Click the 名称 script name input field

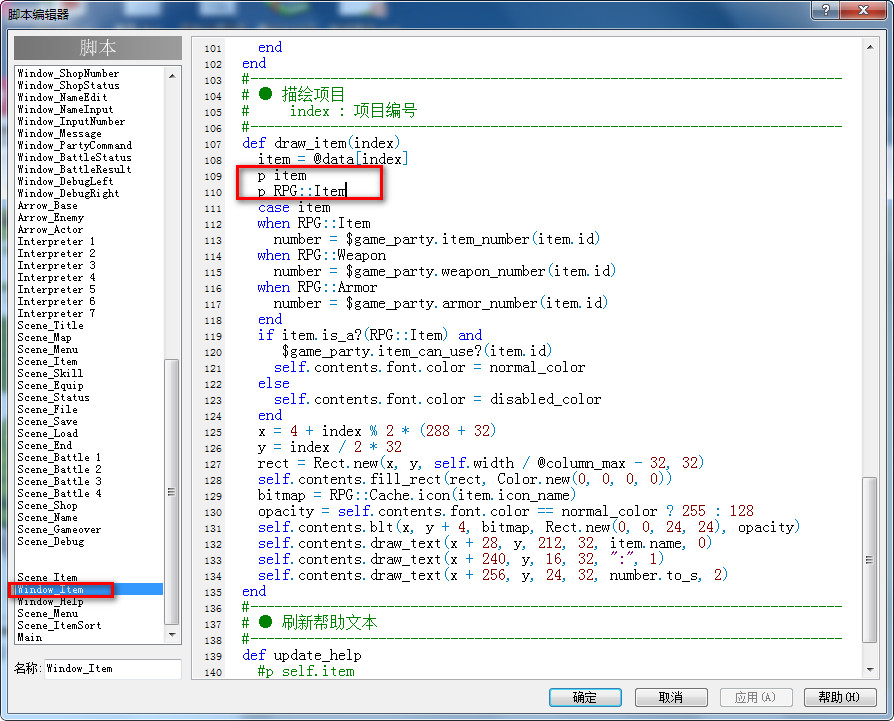click(x=112, y=669)
